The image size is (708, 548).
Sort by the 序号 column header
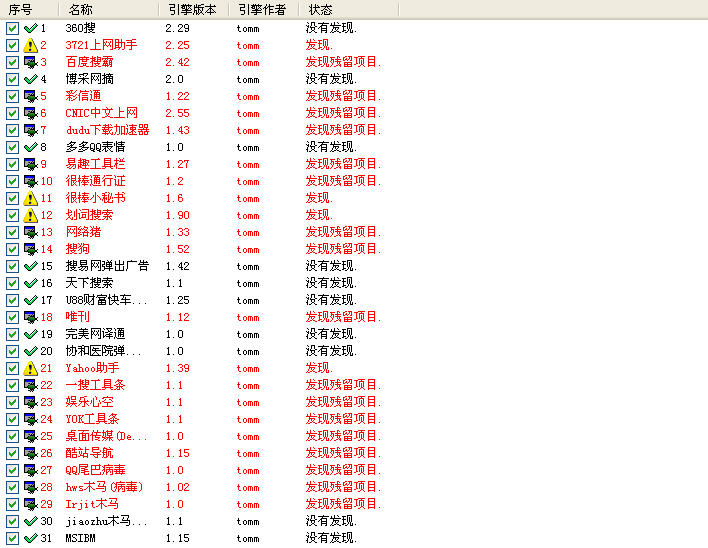pyautogui.click(x=29, y=9)
